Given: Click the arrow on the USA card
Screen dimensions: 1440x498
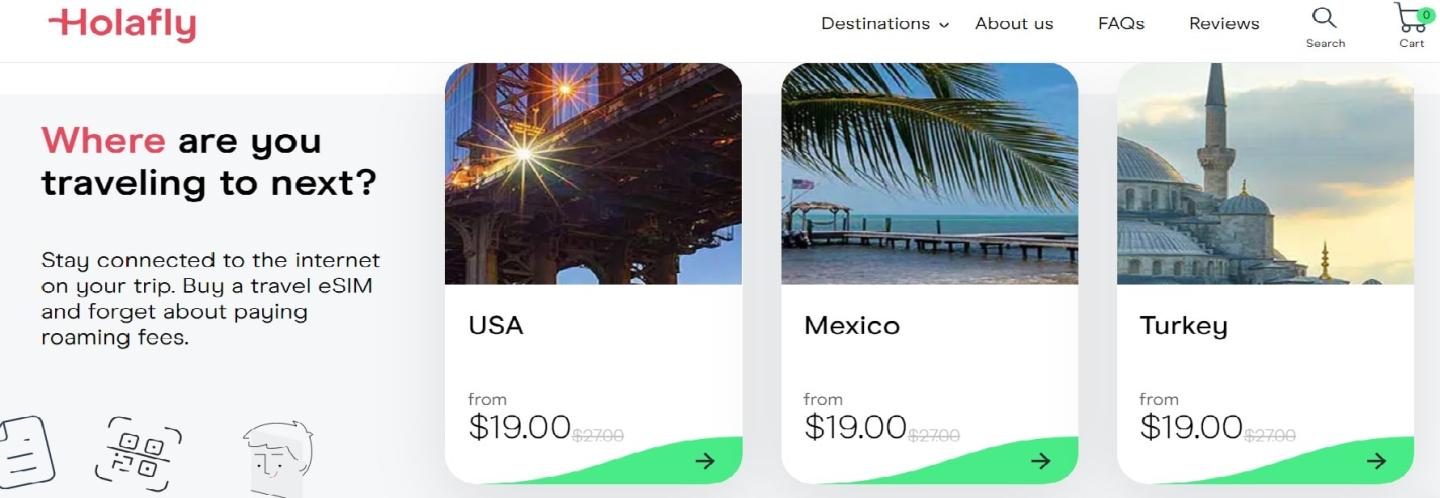Looking at the screenshot, I should 705,461.
